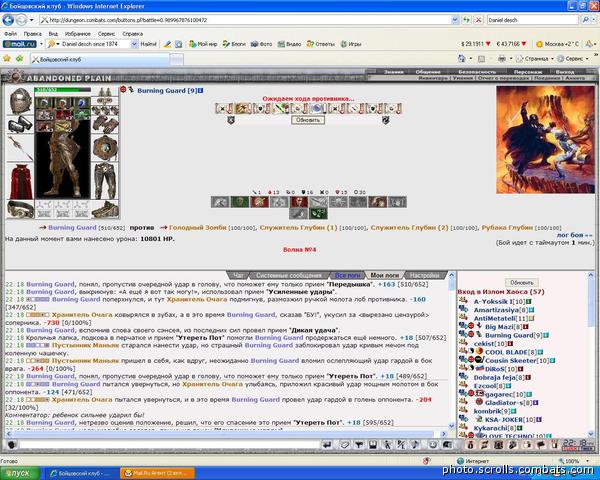Click player AntiMetateli in the list
Viewport: 600px width, 480px height.
coord(494,318)
